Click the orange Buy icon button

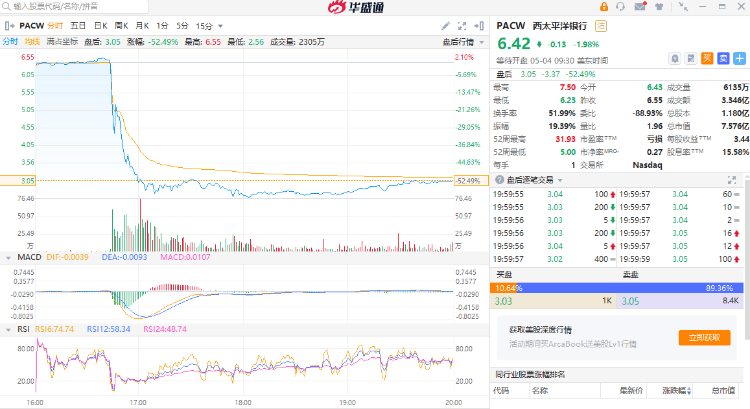tap(707, 58)
